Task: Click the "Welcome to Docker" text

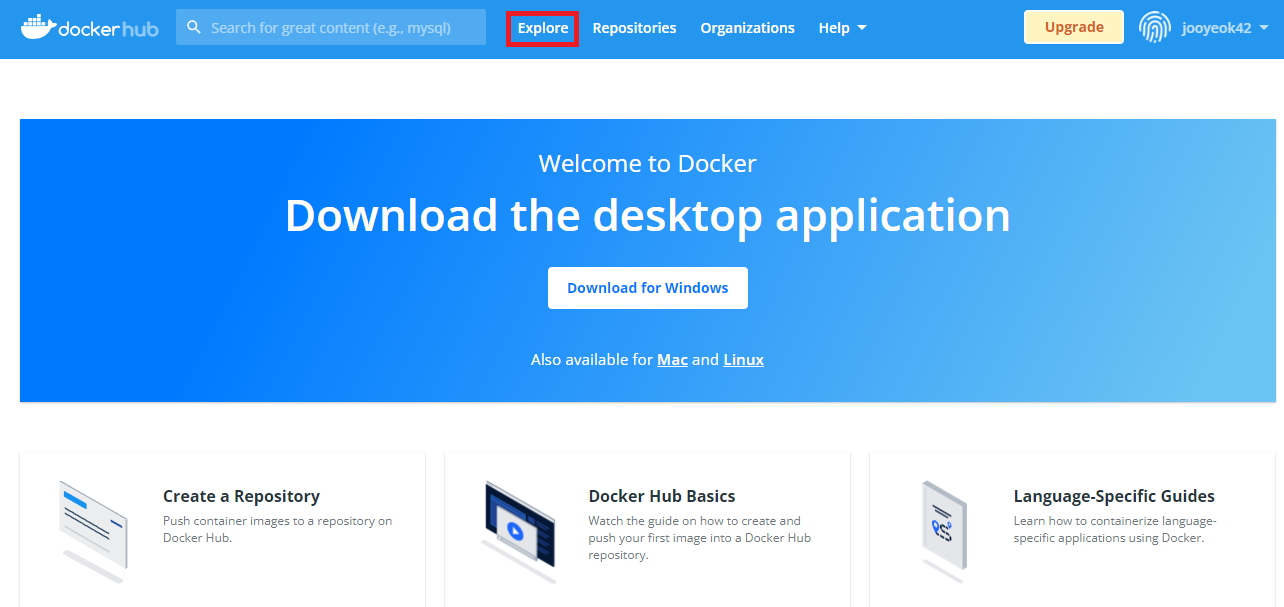Action: click(648, 163)
